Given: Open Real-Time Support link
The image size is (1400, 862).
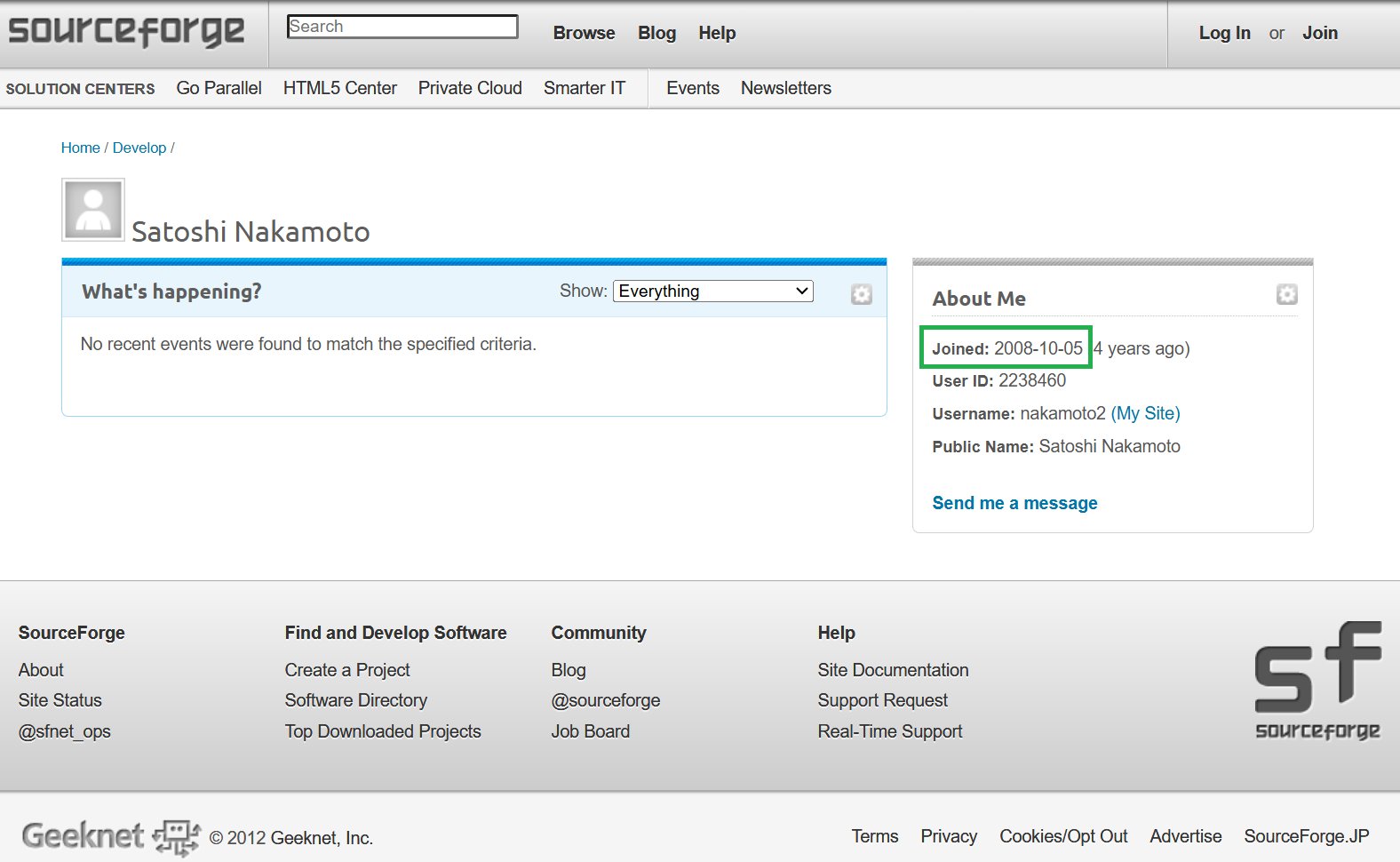Looking at the screenshot, I should click(889, 731).
